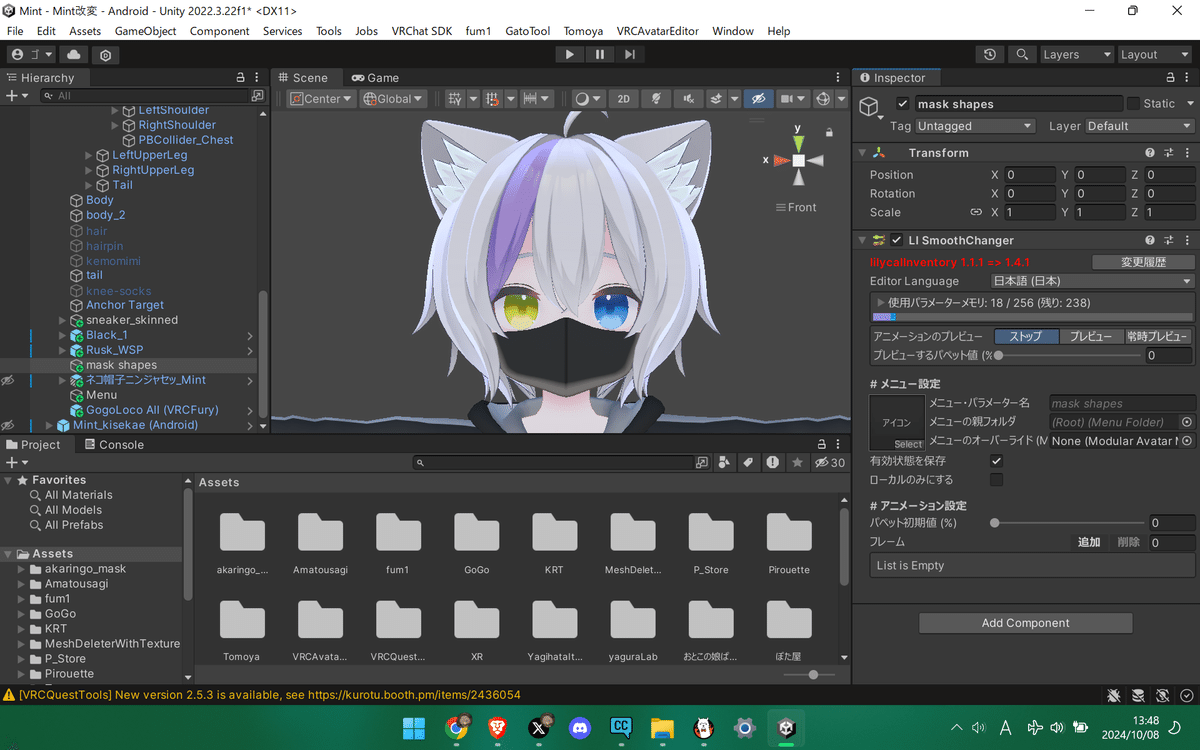Toggle 2D mode in the Scene view

(x=623, y=98)
